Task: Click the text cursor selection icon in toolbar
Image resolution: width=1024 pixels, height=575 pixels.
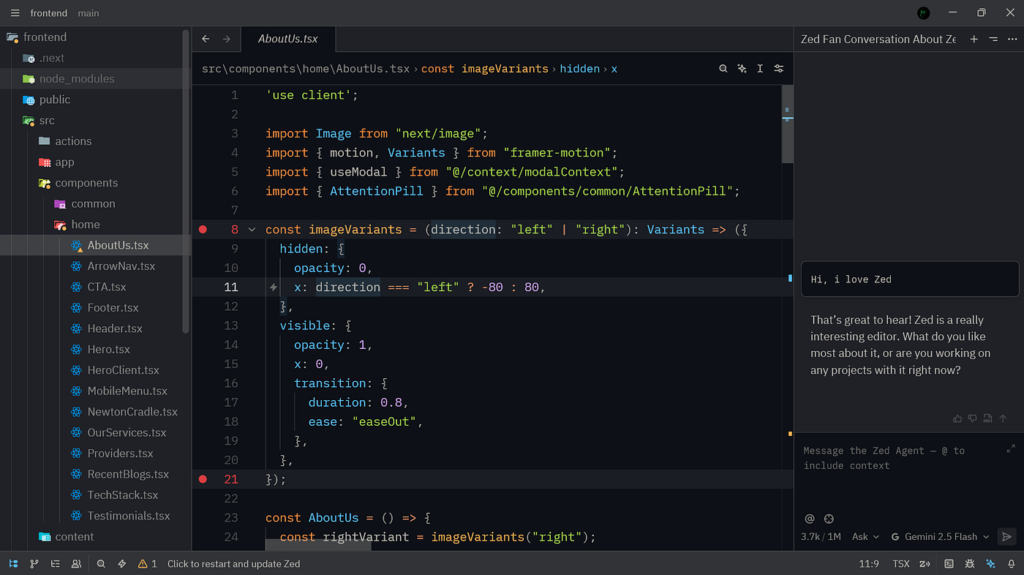Action: click(760, 69)
